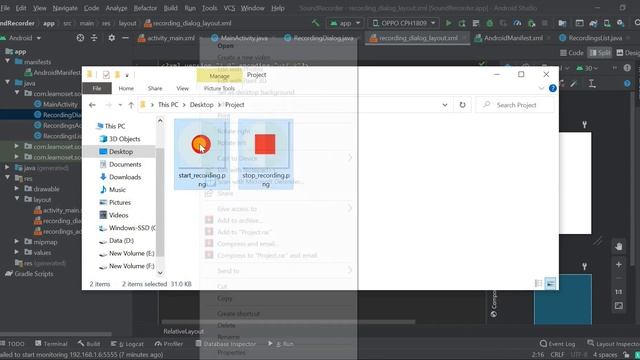Run the app with green play icon
640x360 pixels.
point(449,23)
